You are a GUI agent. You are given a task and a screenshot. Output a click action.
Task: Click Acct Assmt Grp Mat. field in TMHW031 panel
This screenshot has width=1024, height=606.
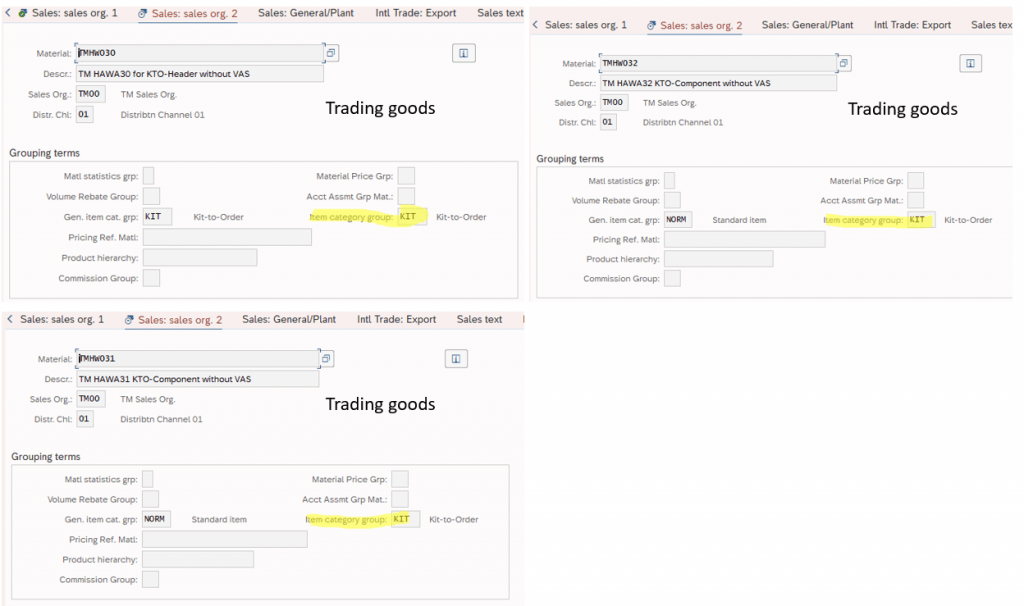coord(400,499)
